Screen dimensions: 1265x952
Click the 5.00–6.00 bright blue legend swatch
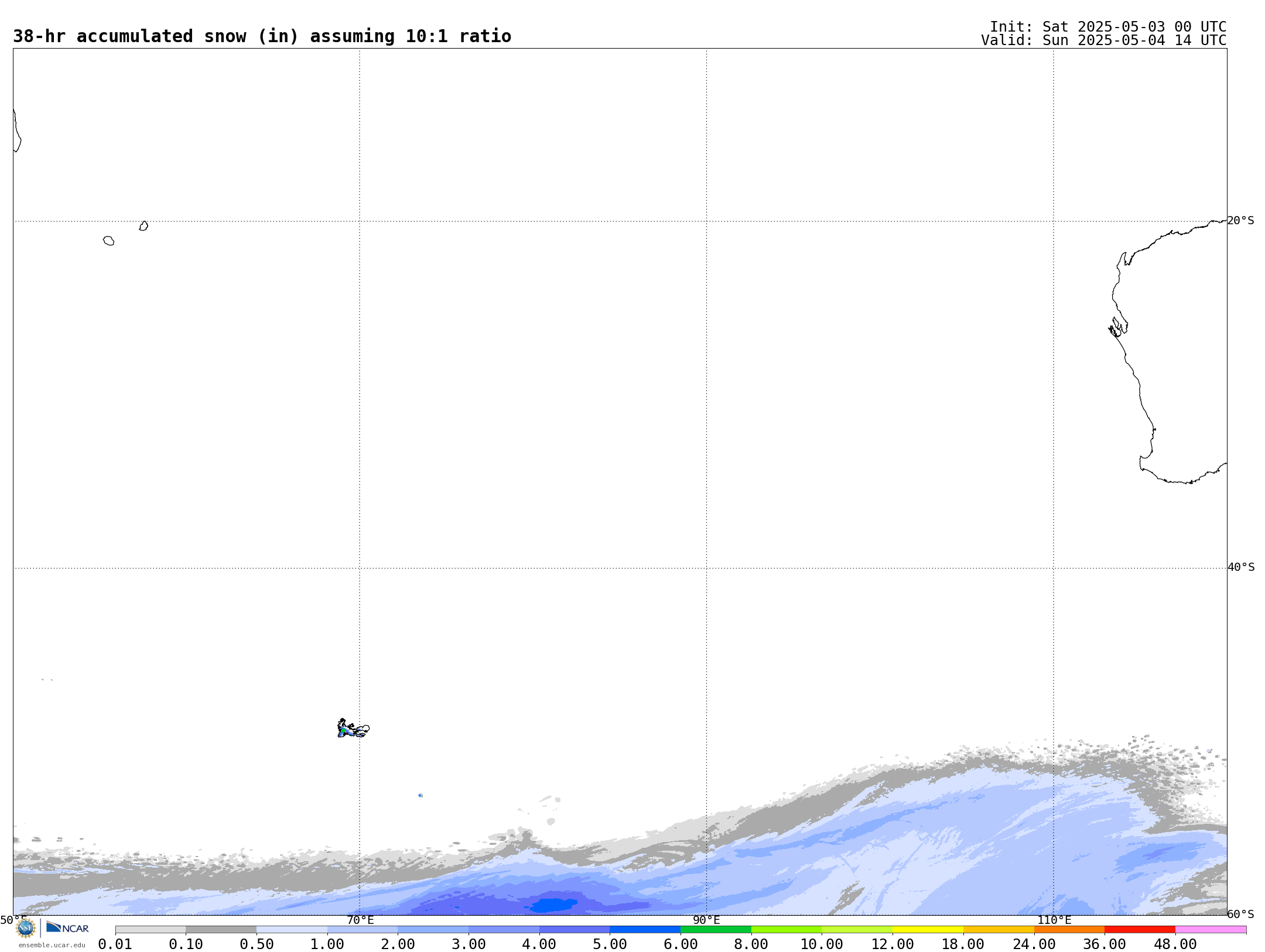645,930
